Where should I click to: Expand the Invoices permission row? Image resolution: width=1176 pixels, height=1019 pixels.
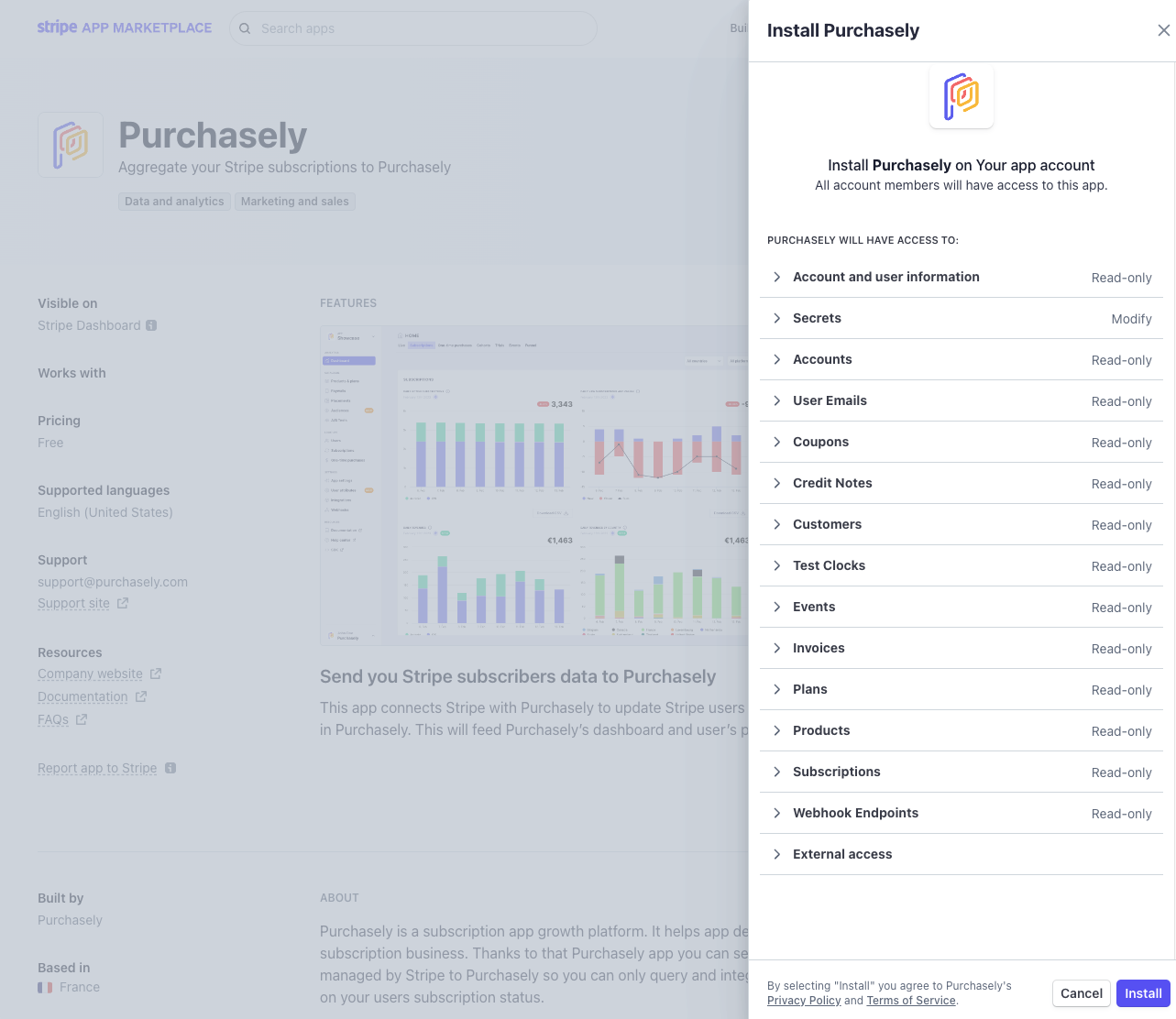pos(961,648)
